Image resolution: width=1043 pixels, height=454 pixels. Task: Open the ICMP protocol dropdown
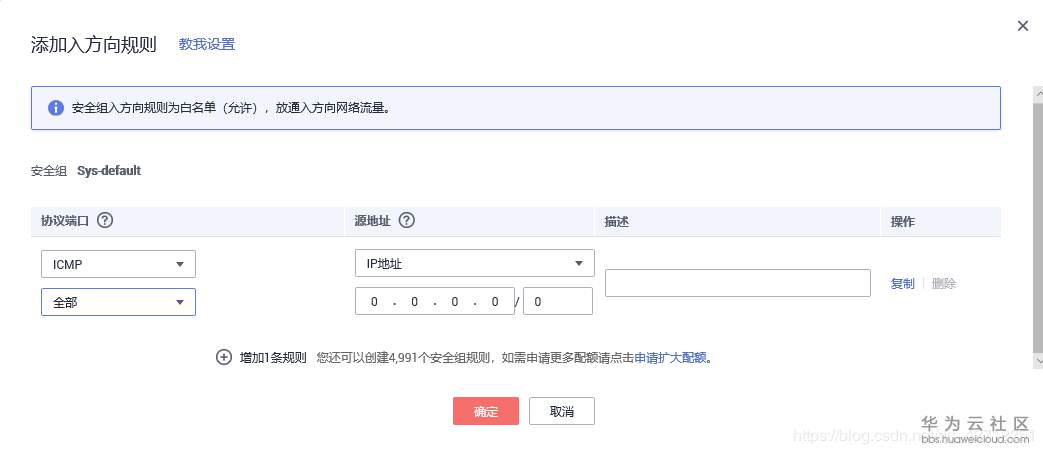pyautogui.click(x=118, y=264)
